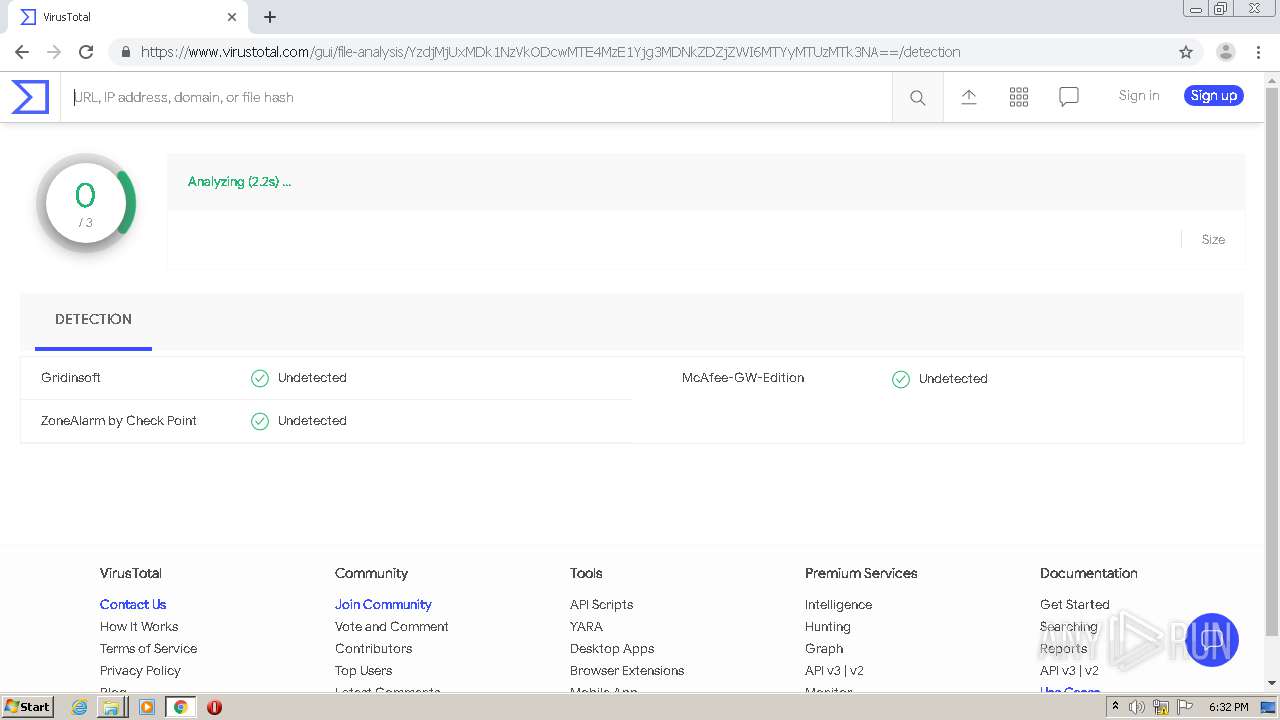Open the apps grid icon

pos(1019,96)
